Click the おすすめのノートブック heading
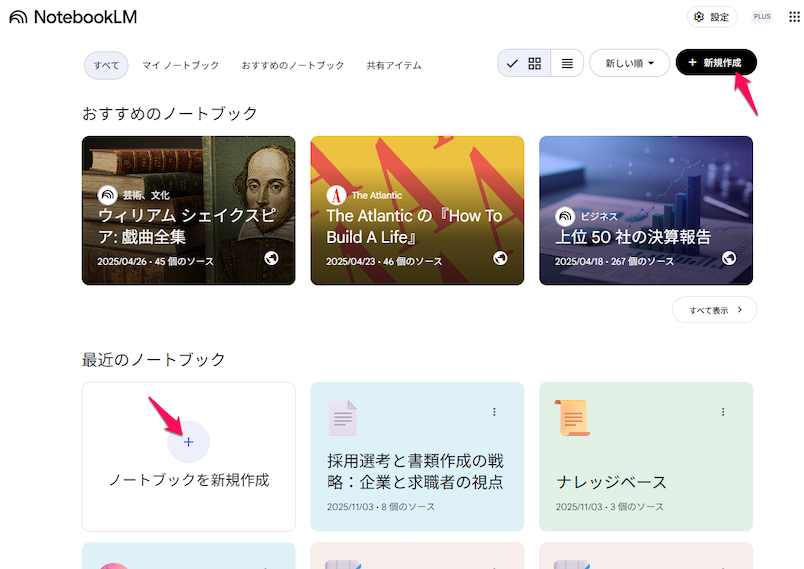 coord(170,113)
